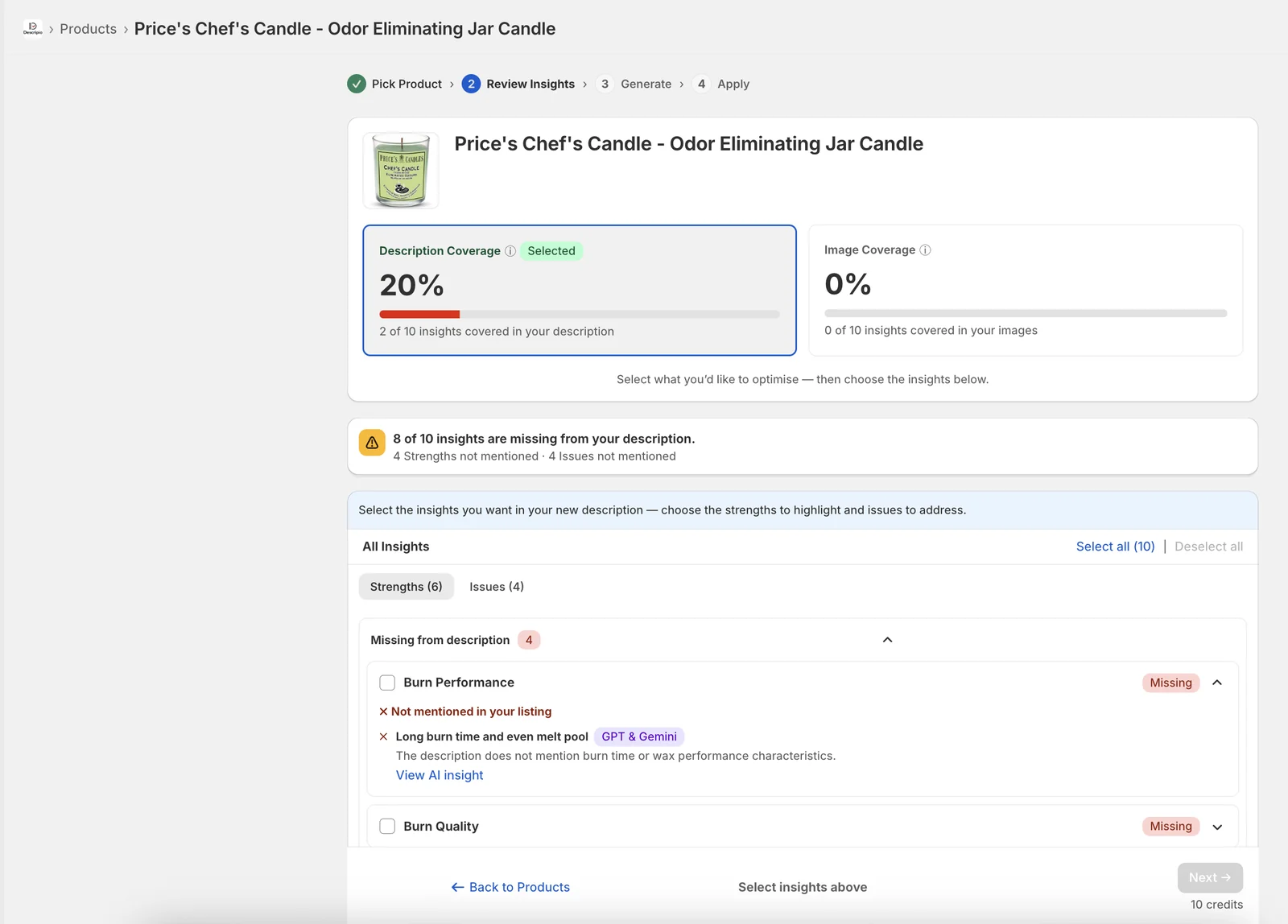Image resolution: width=1288 pixels, height=924 pixels.
Task: Collapse the Burn Performance insight chevron
Action: (1217, 683)
